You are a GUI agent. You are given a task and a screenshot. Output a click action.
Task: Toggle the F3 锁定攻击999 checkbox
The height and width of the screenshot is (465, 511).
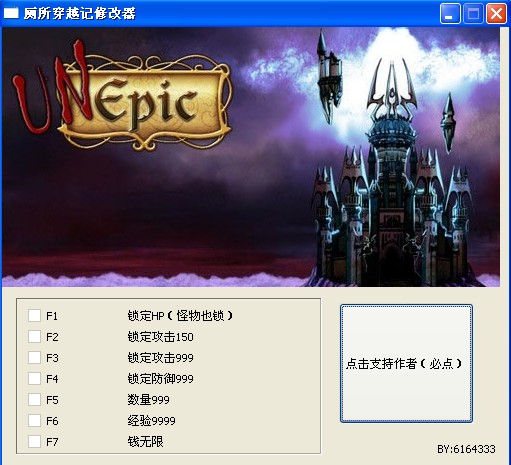34,357
